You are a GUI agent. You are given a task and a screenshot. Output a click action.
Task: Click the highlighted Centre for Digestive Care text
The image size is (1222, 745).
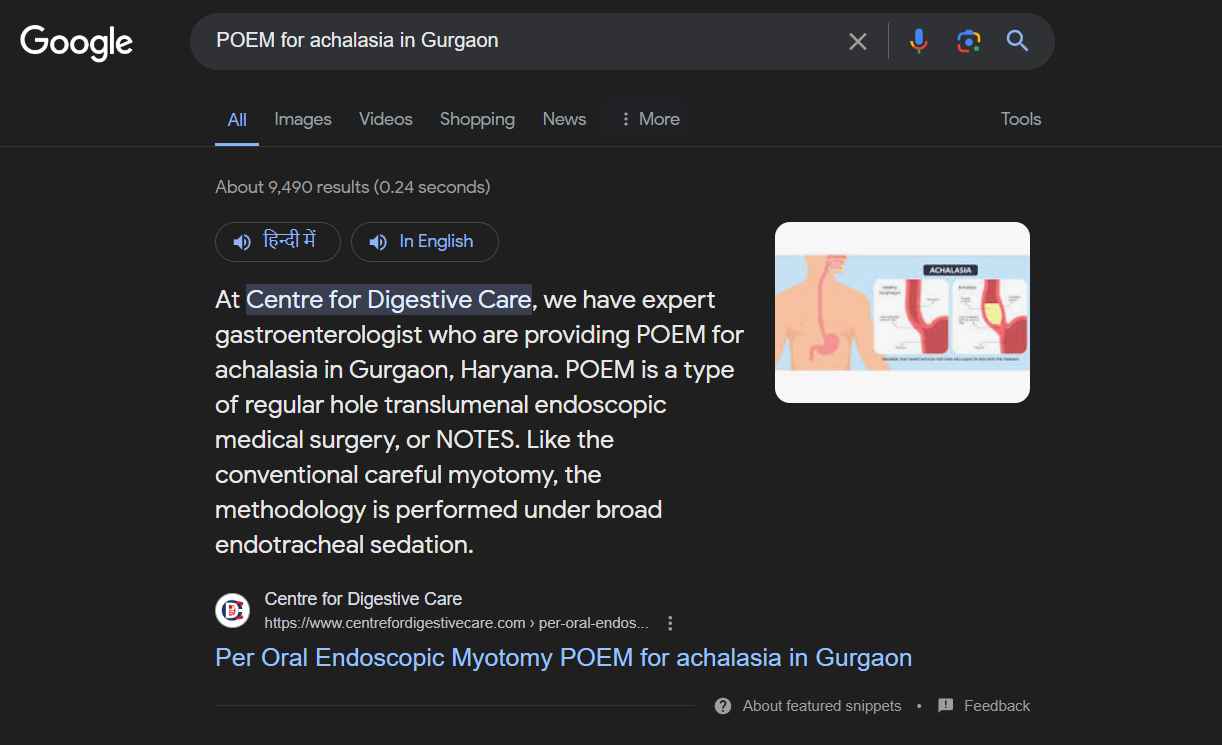[x=389, y=300]
